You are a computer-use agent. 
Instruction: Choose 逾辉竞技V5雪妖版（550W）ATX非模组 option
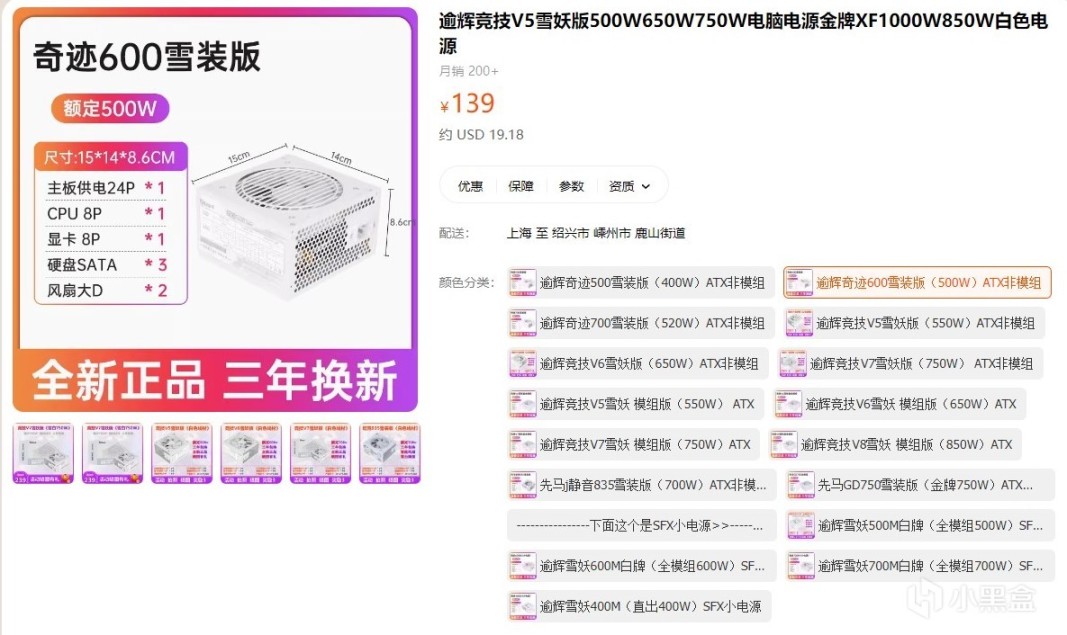[x=913, y=323]
